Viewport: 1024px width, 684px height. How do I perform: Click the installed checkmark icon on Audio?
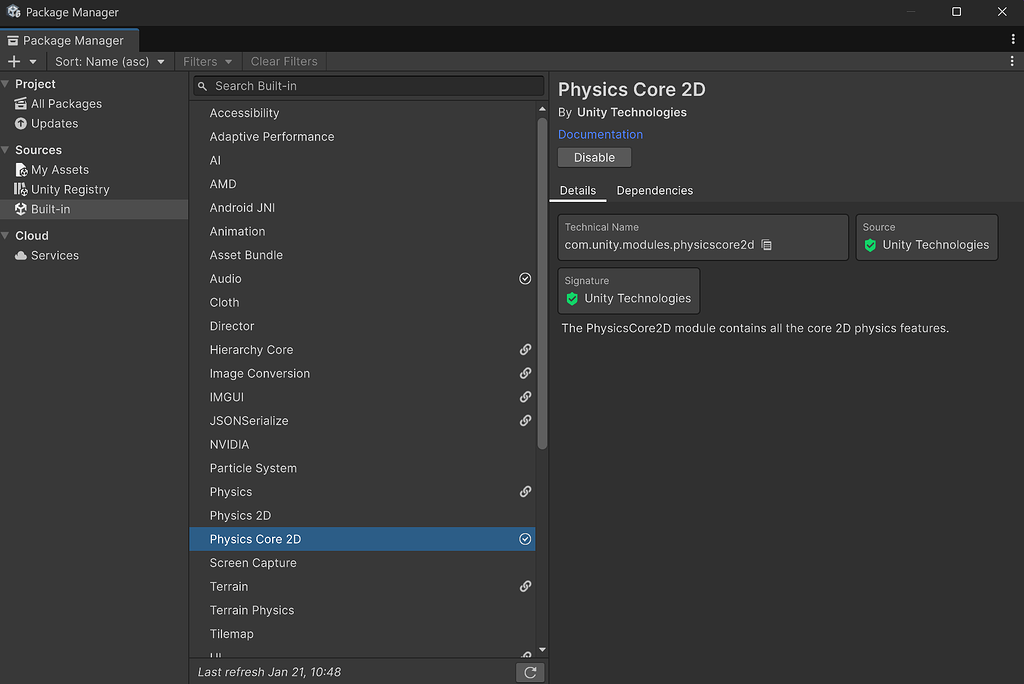click(525, 279)
